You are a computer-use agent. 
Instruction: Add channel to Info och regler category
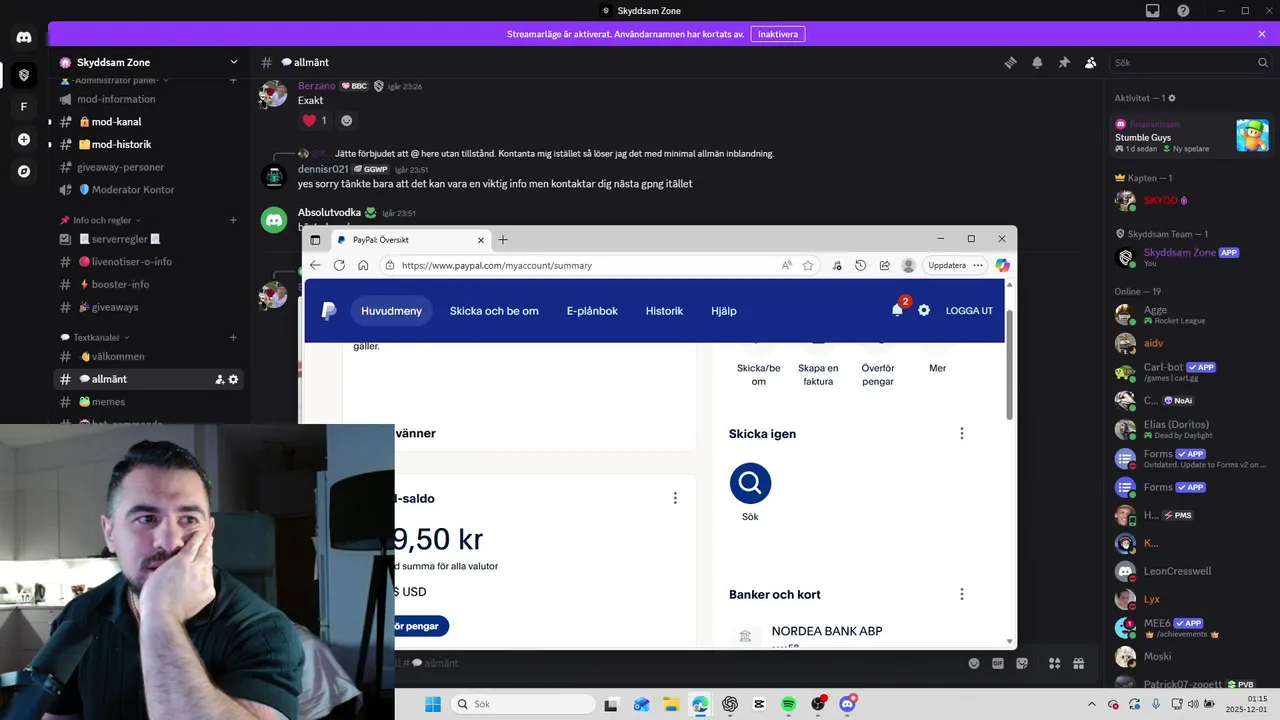point(233,220)
